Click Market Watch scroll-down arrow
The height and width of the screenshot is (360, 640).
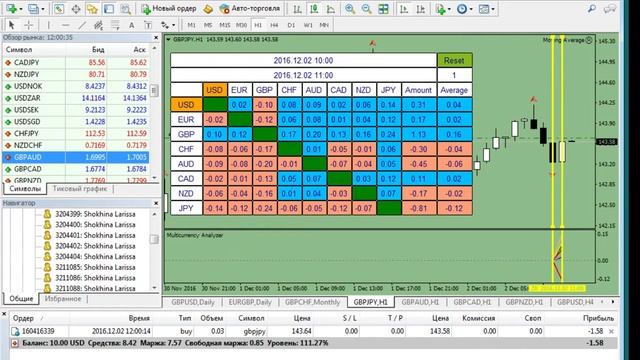[x=154, y=178]
